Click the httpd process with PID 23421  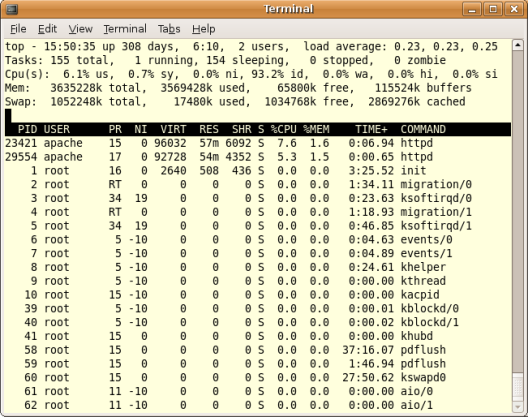258,143
